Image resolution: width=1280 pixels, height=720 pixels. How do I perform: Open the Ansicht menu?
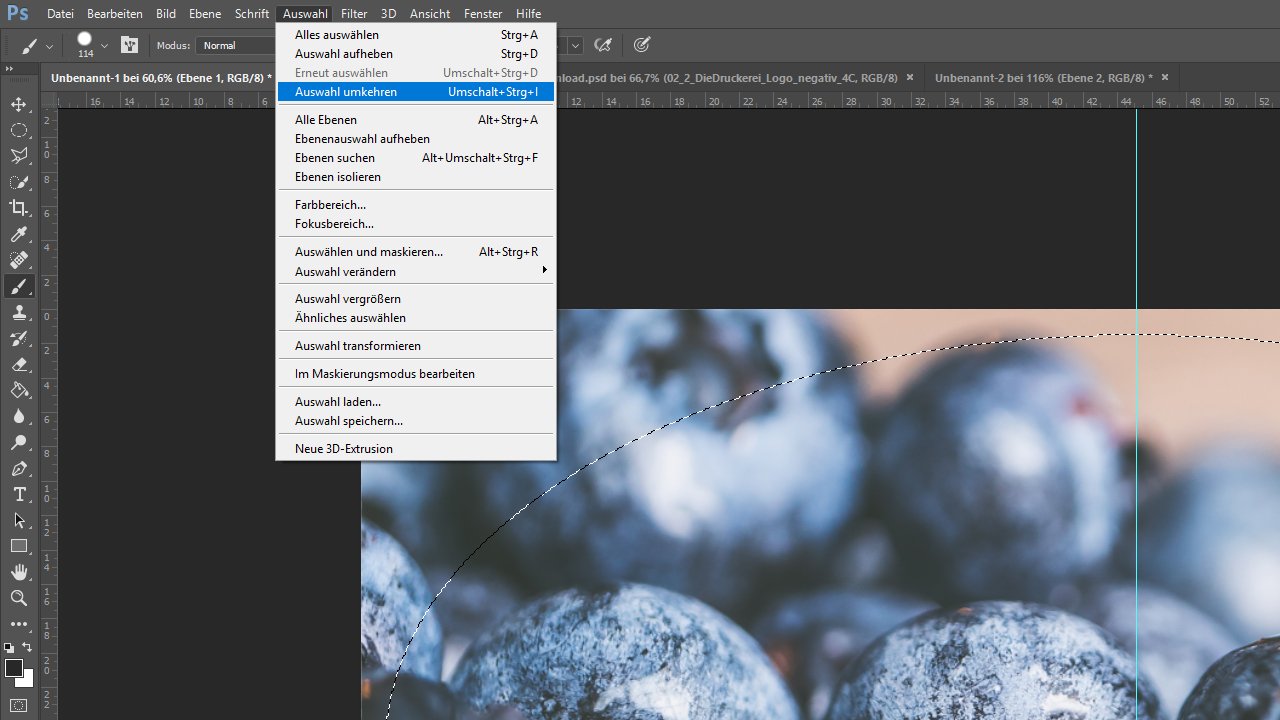[x=430, y=14]
